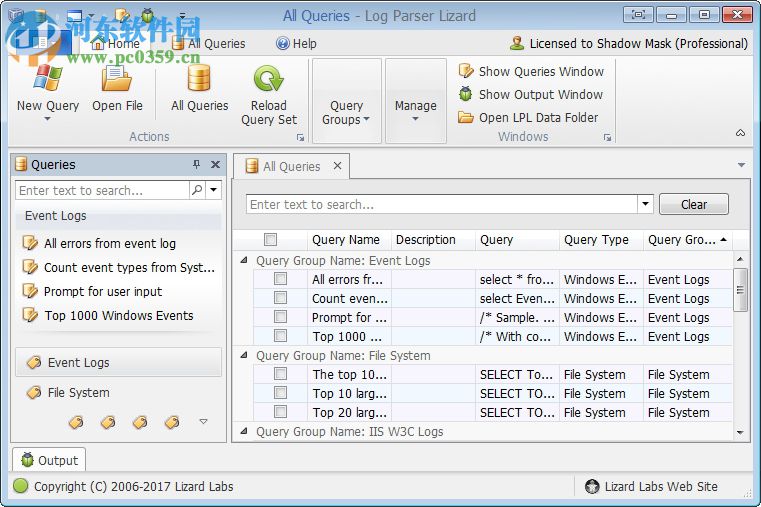761x507 pixels.
Task: Open the grid search box dropdown
Action: click(645, 204)
